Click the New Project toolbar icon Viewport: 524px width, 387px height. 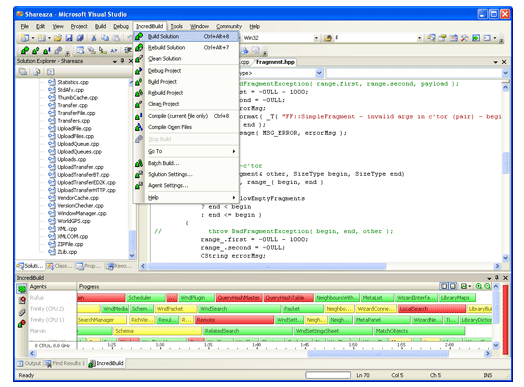(x=25, y=38)
